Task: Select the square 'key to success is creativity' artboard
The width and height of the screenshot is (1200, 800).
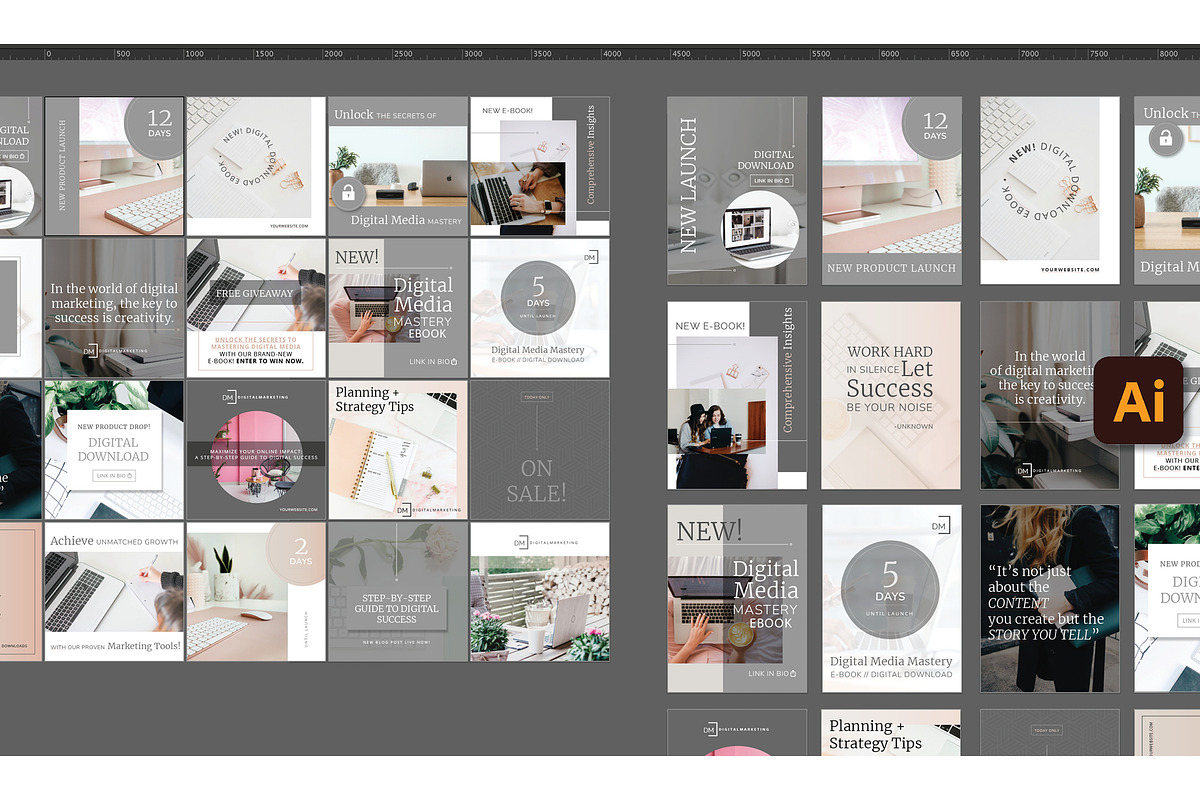Action: (115, 308)
